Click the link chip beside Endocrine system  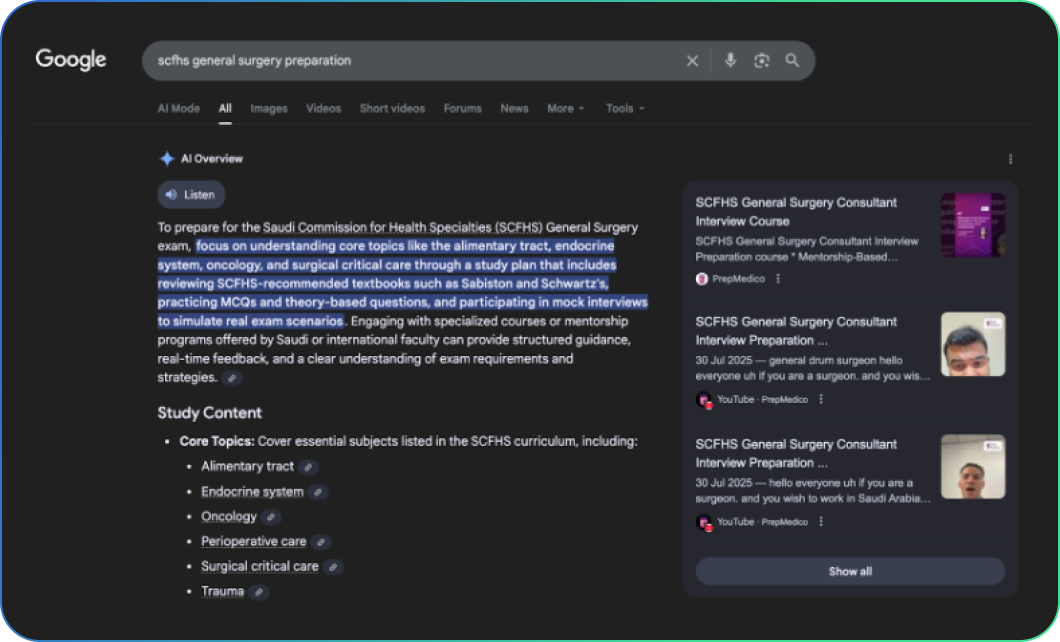(x=318, y=492)
